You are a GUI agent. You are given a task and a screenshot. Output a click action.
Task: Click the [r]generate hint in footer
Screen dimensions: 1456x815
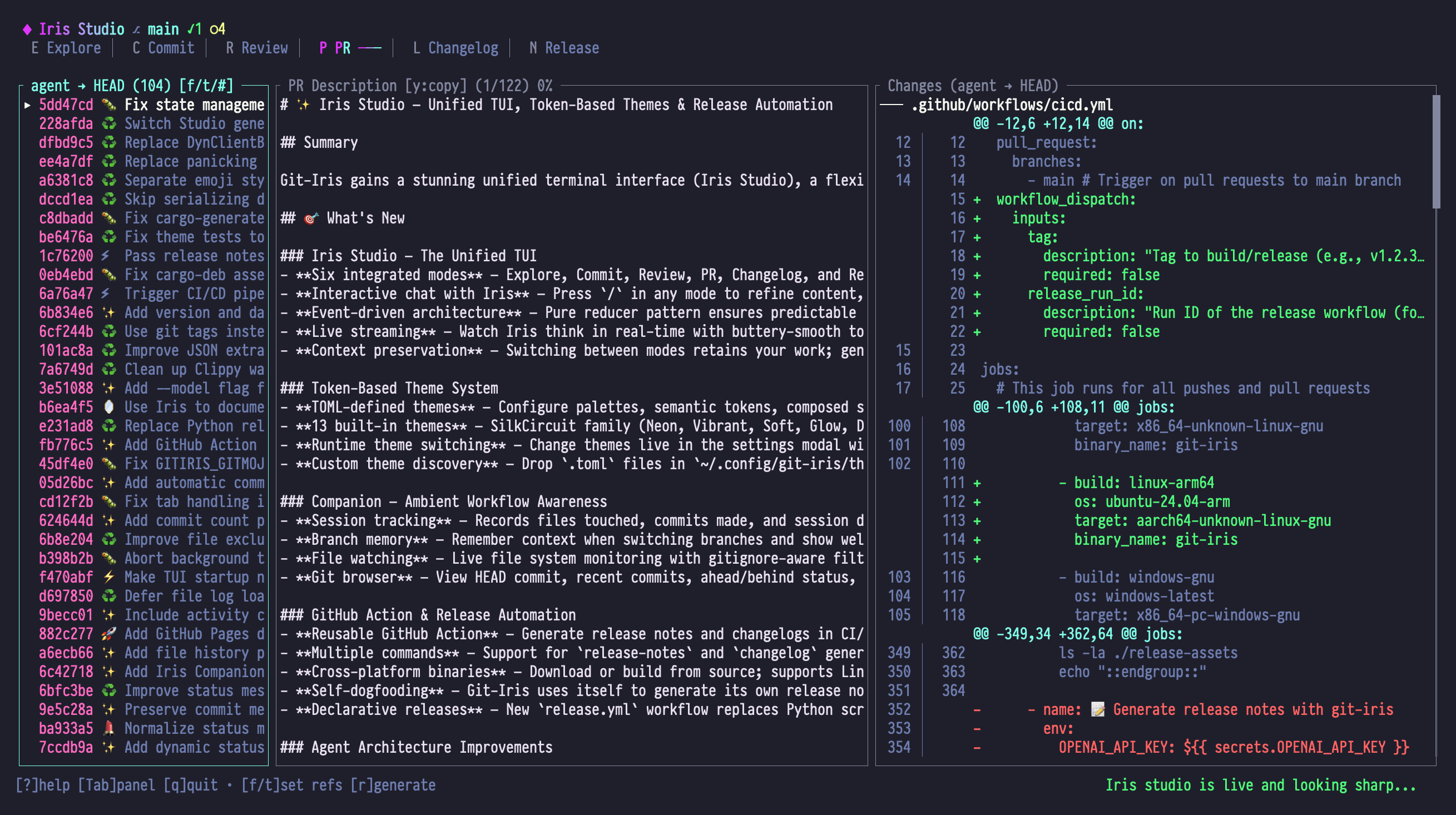click(x=393, y=785)
